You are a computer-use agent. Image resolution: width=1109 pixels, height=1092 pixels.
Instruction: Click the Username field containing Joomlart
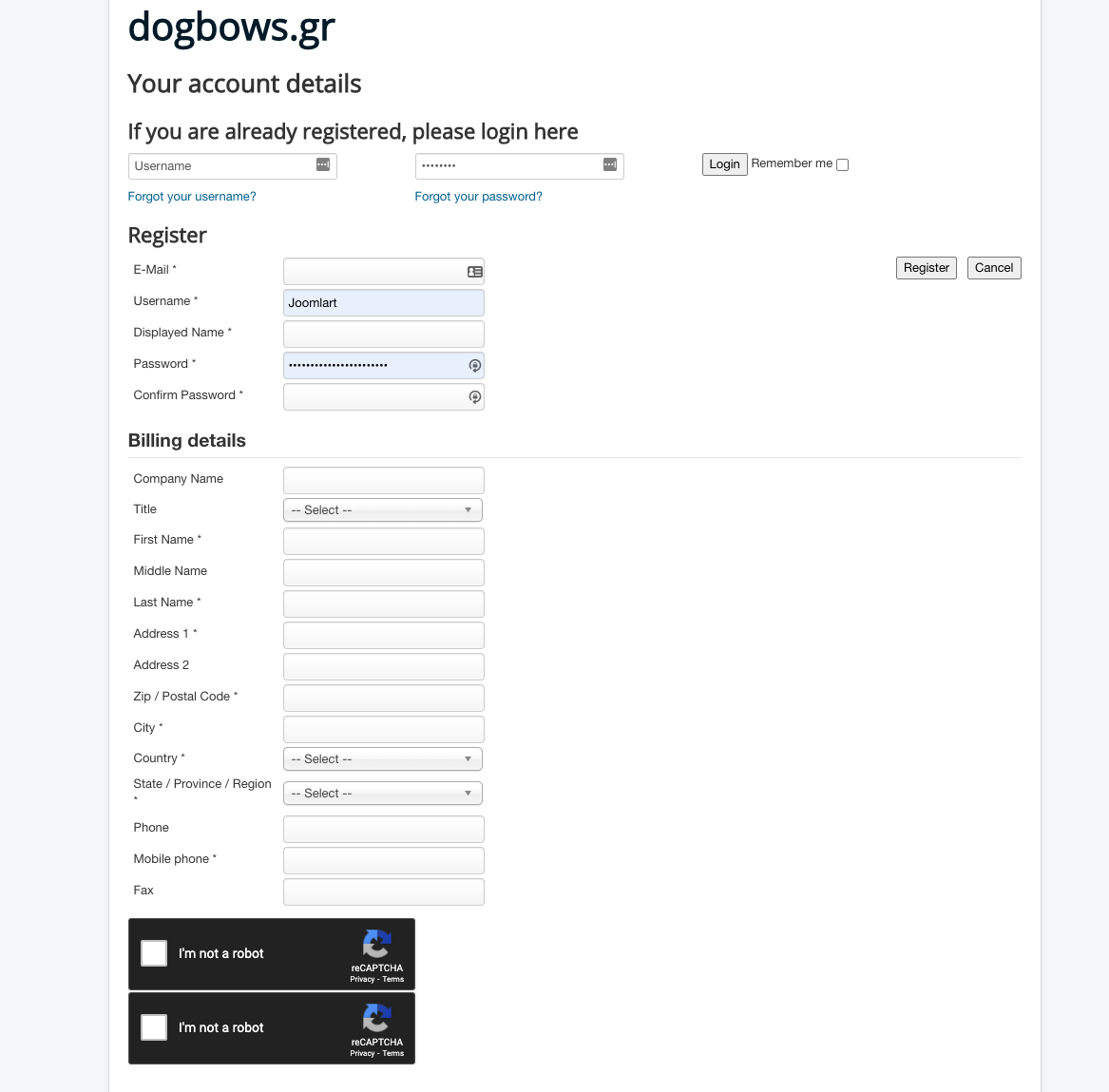click(x=383, y=303)
